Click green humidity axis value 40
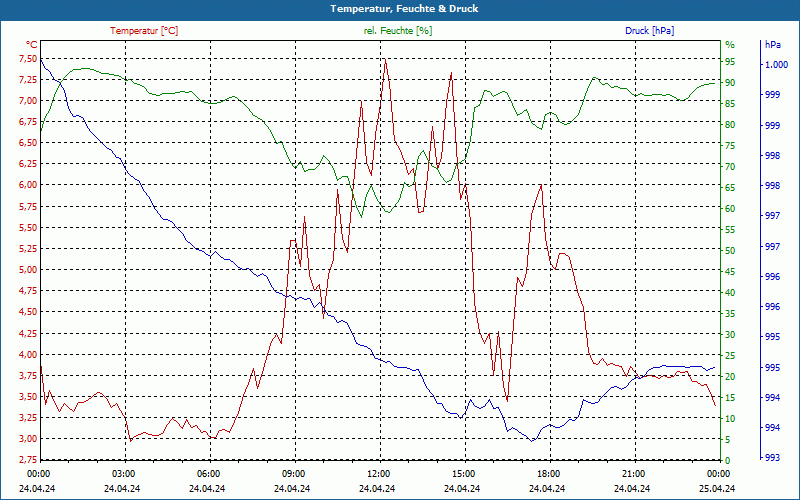800x500 pixels. [730, 293]
